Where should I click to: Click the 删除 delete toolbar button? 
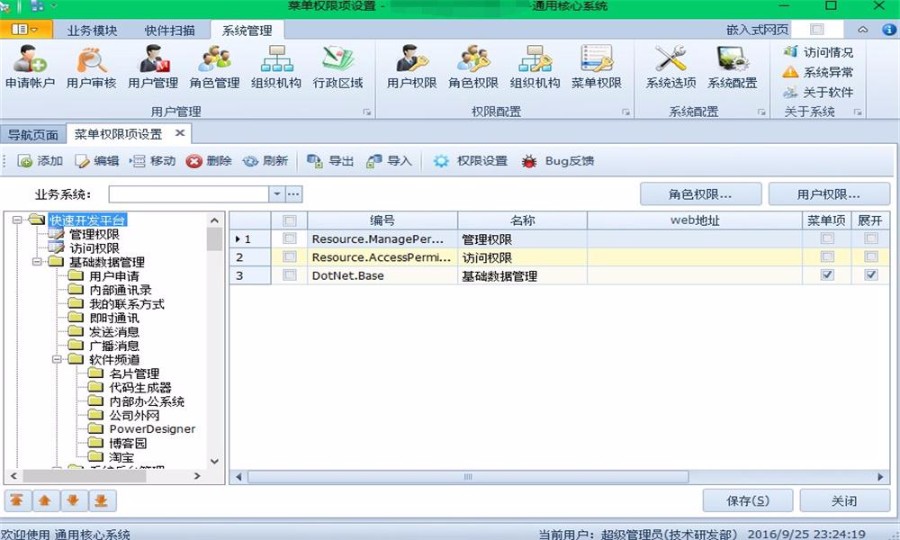click(209, 161)
